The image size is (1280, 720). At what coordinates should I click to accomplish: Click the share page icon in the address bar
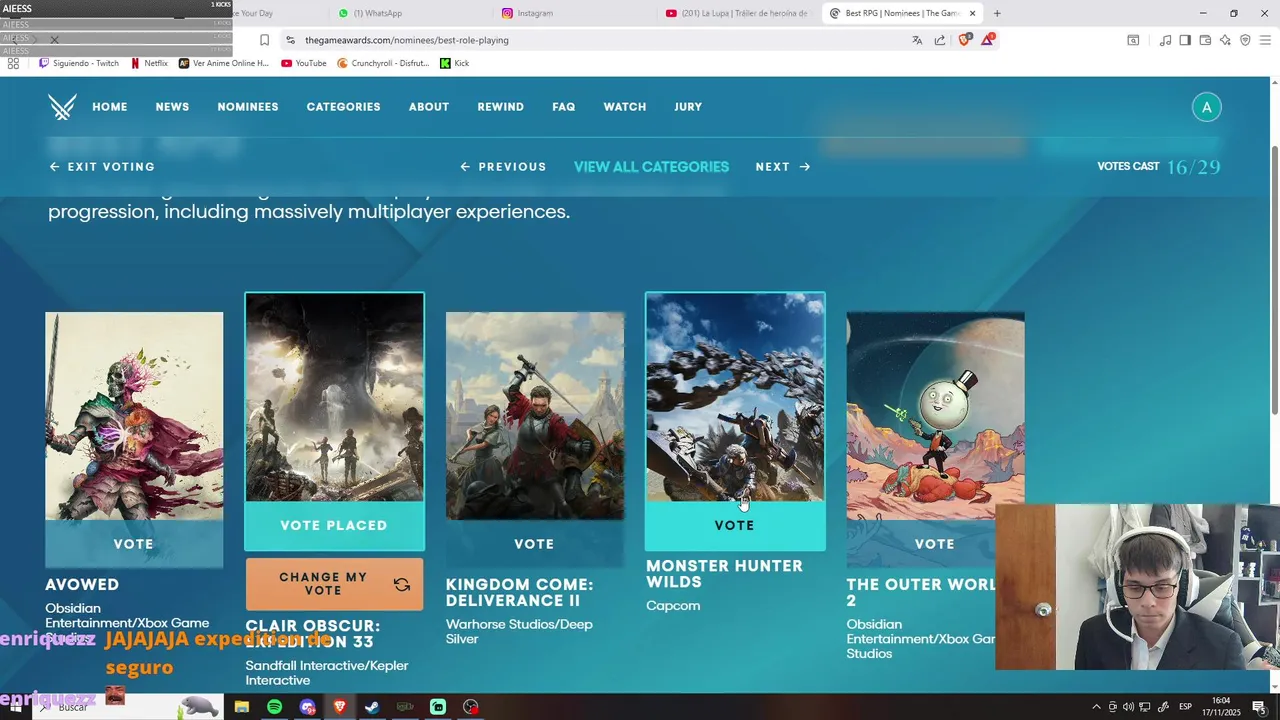click(x=940, y=40)
